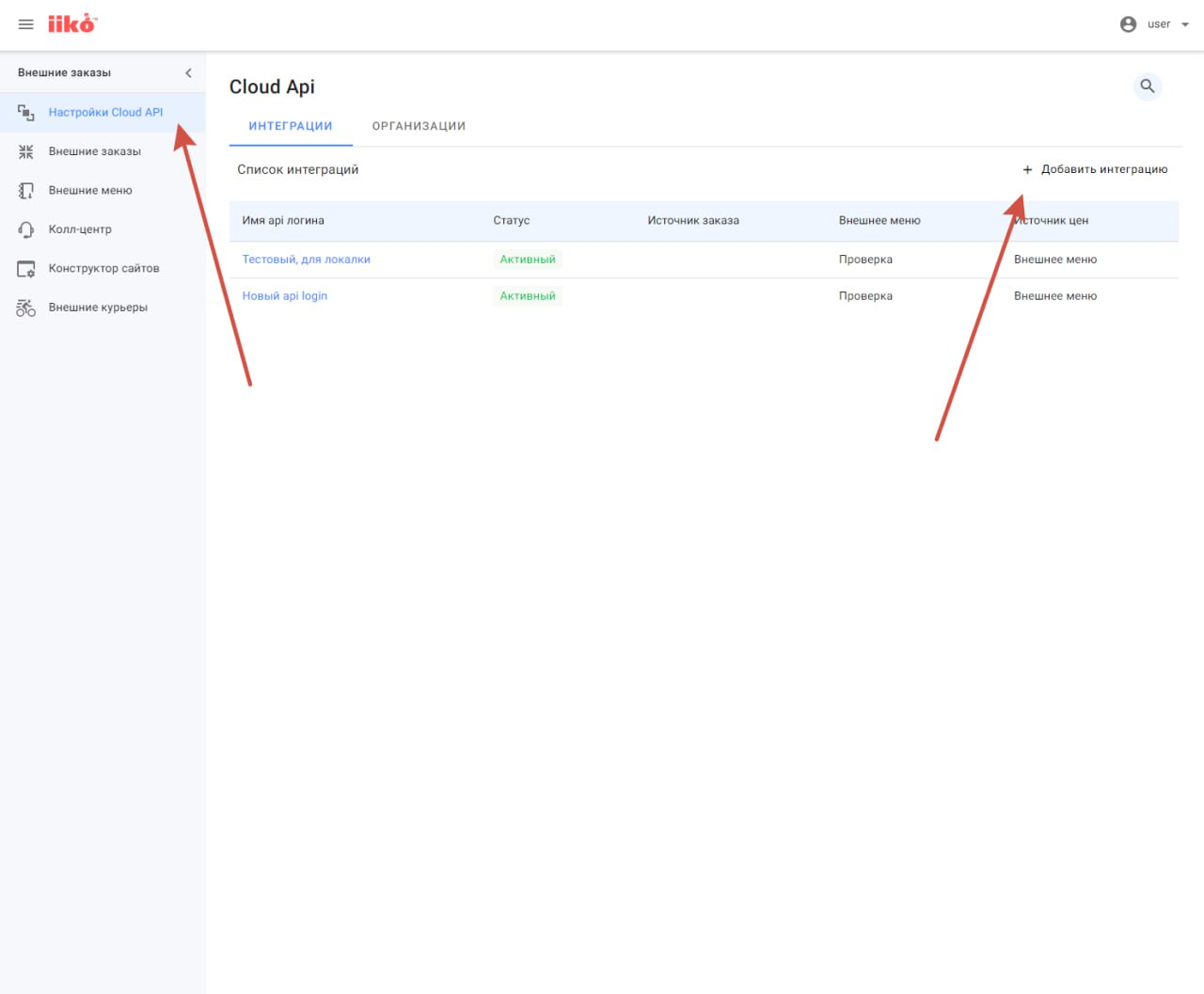Click the Конструктор сайтов icon

(x=26, y=269)
